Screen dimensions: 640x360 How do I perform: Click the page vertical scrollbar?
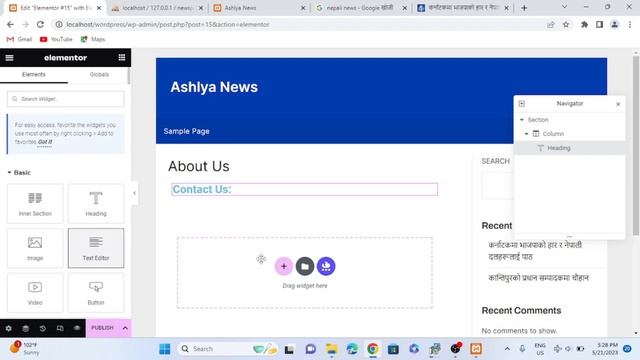point(636,145)
